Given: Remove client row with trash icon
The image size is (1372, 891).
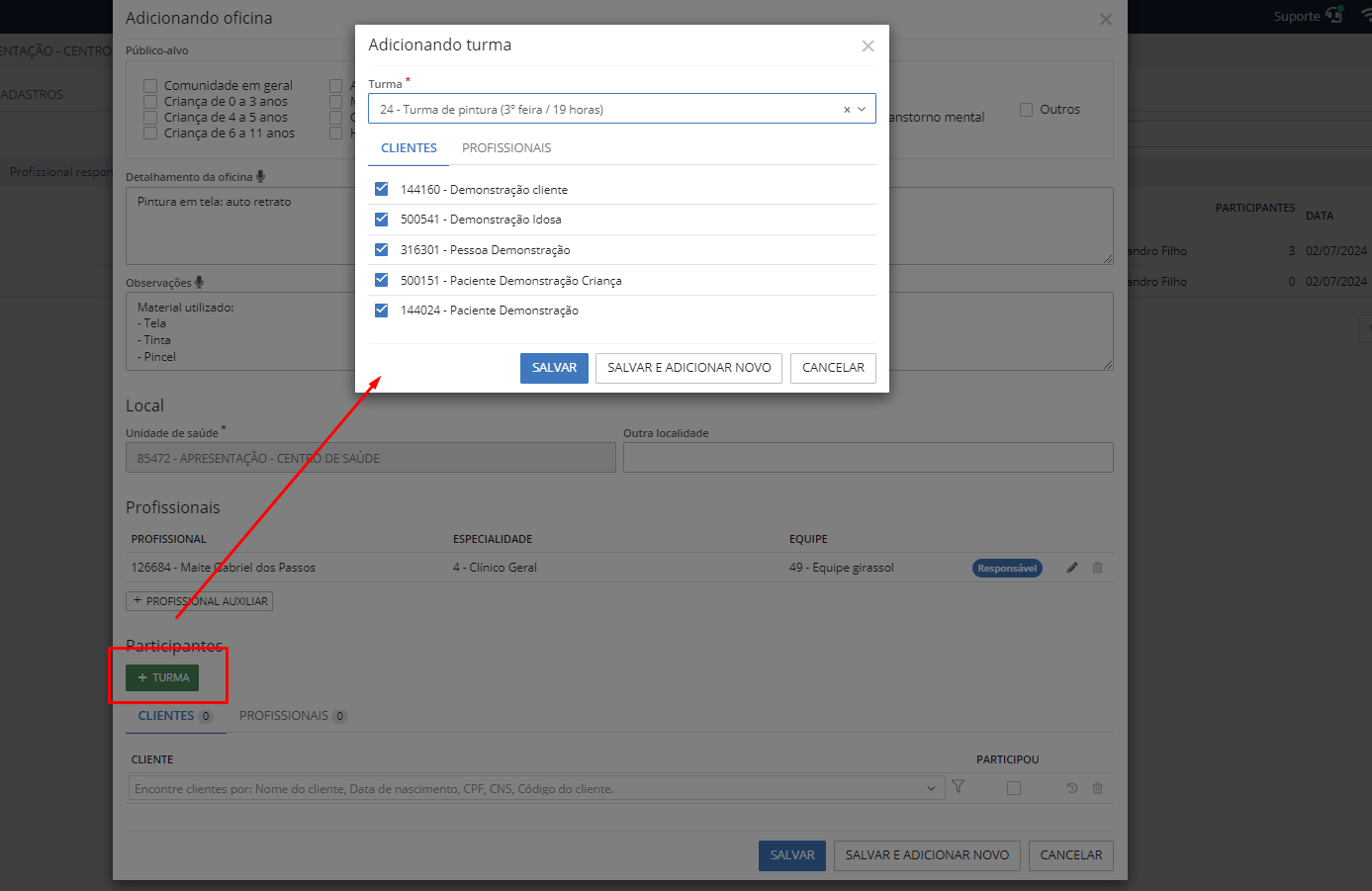Looking at the screenshot, I should [x=1097, y=788].
